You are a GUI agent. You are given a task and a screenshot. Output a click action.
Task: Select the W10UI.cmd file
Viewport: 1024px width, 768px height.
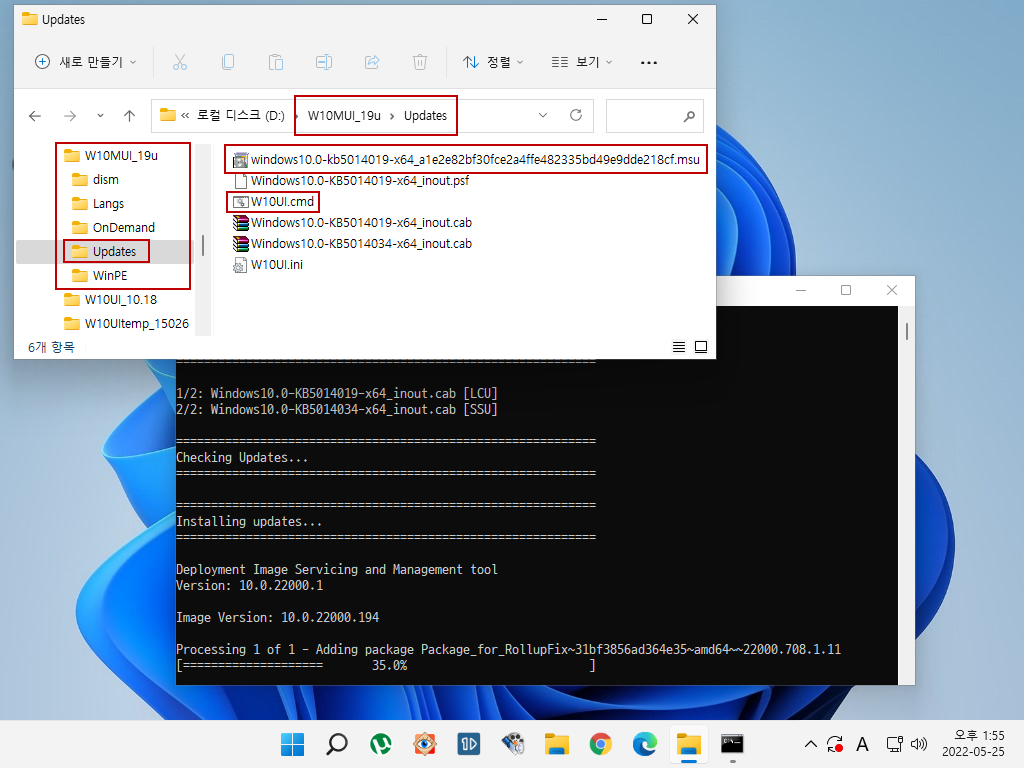274,202
